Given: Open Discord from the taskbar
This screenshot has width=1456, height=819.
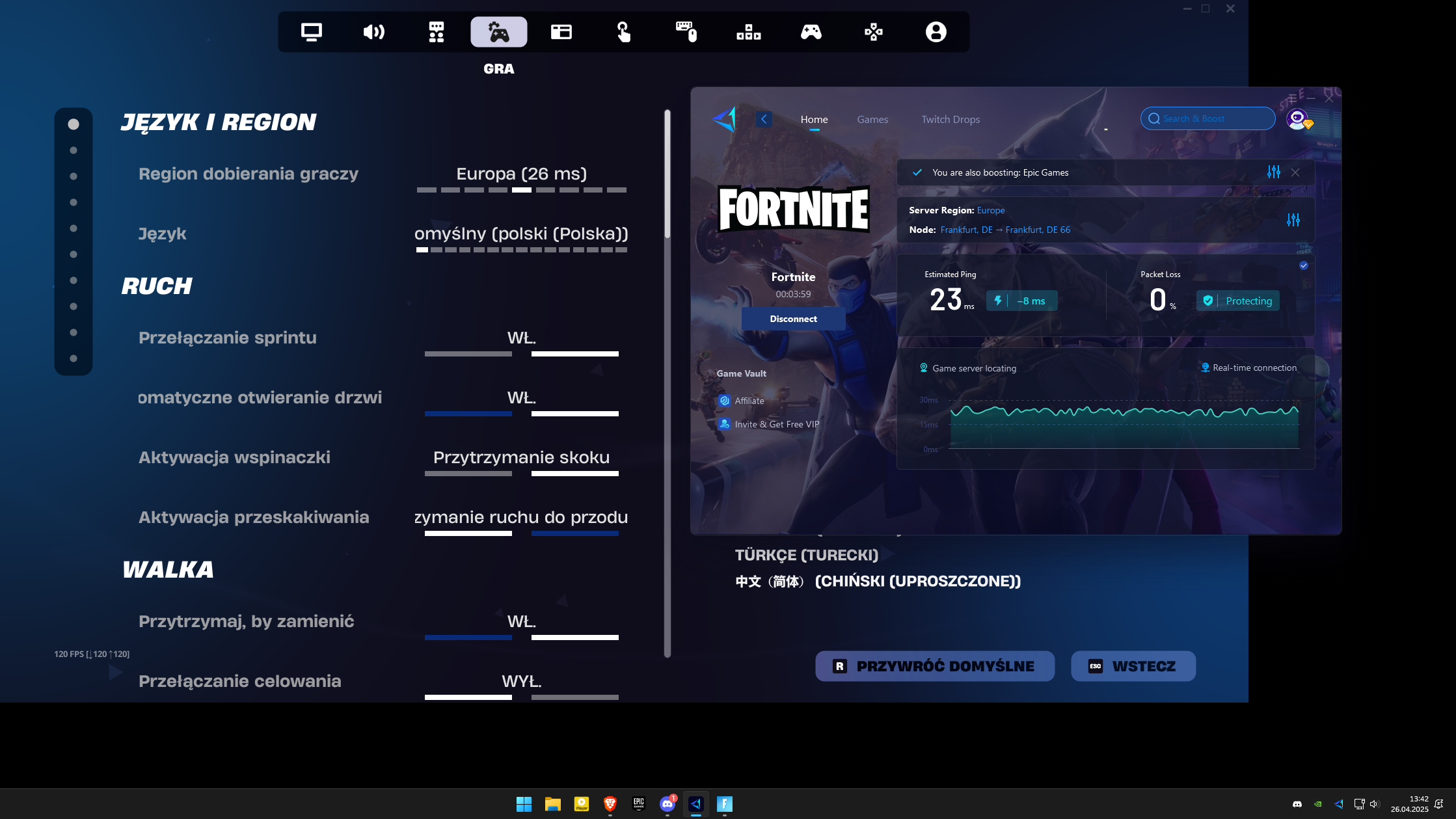Looking at the screenshot, I should (x=667, y=804).
